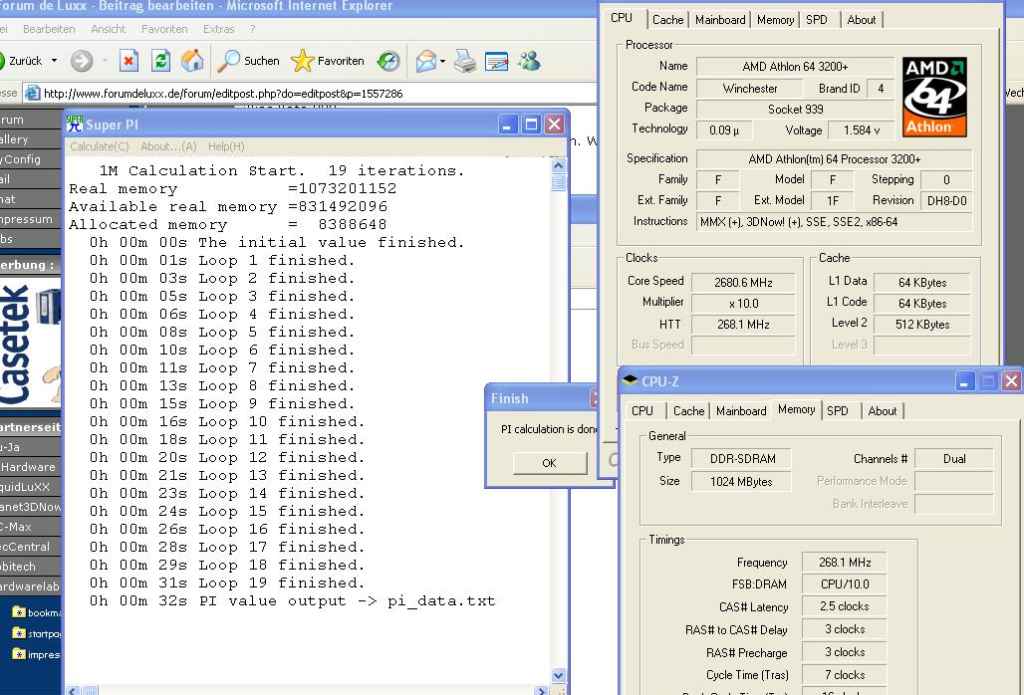
Task: Select the SPD tab in lower CPU-Z
Action: click(x=837, y=411)
